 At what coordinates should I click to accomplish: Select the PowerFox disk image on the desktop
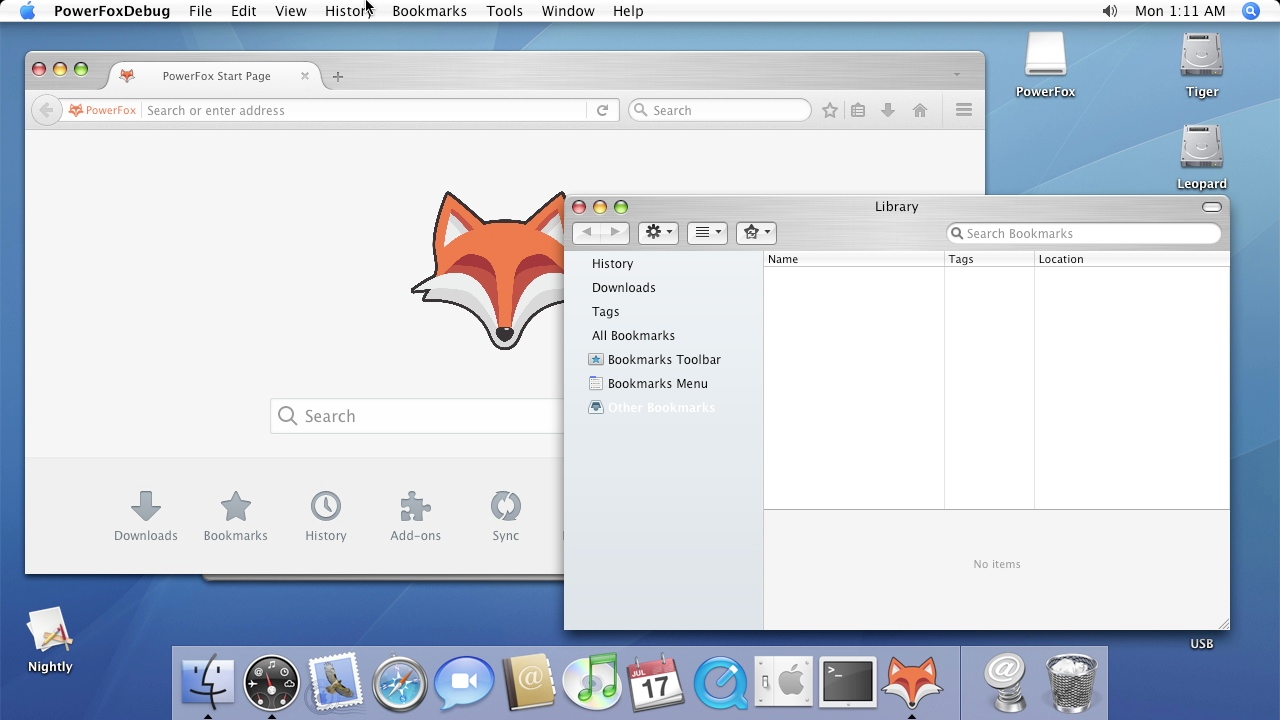point(1046,66)
